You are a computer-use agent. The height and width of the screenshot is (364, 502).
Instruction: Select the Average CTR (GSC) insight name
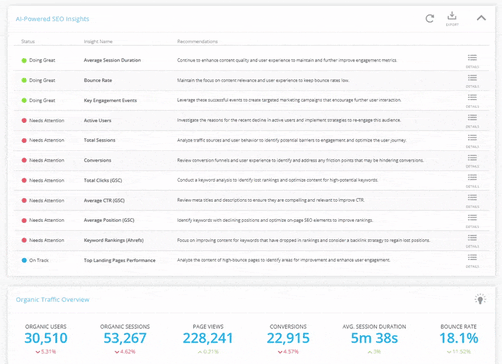pyautogui.click(x=104, y=200)
